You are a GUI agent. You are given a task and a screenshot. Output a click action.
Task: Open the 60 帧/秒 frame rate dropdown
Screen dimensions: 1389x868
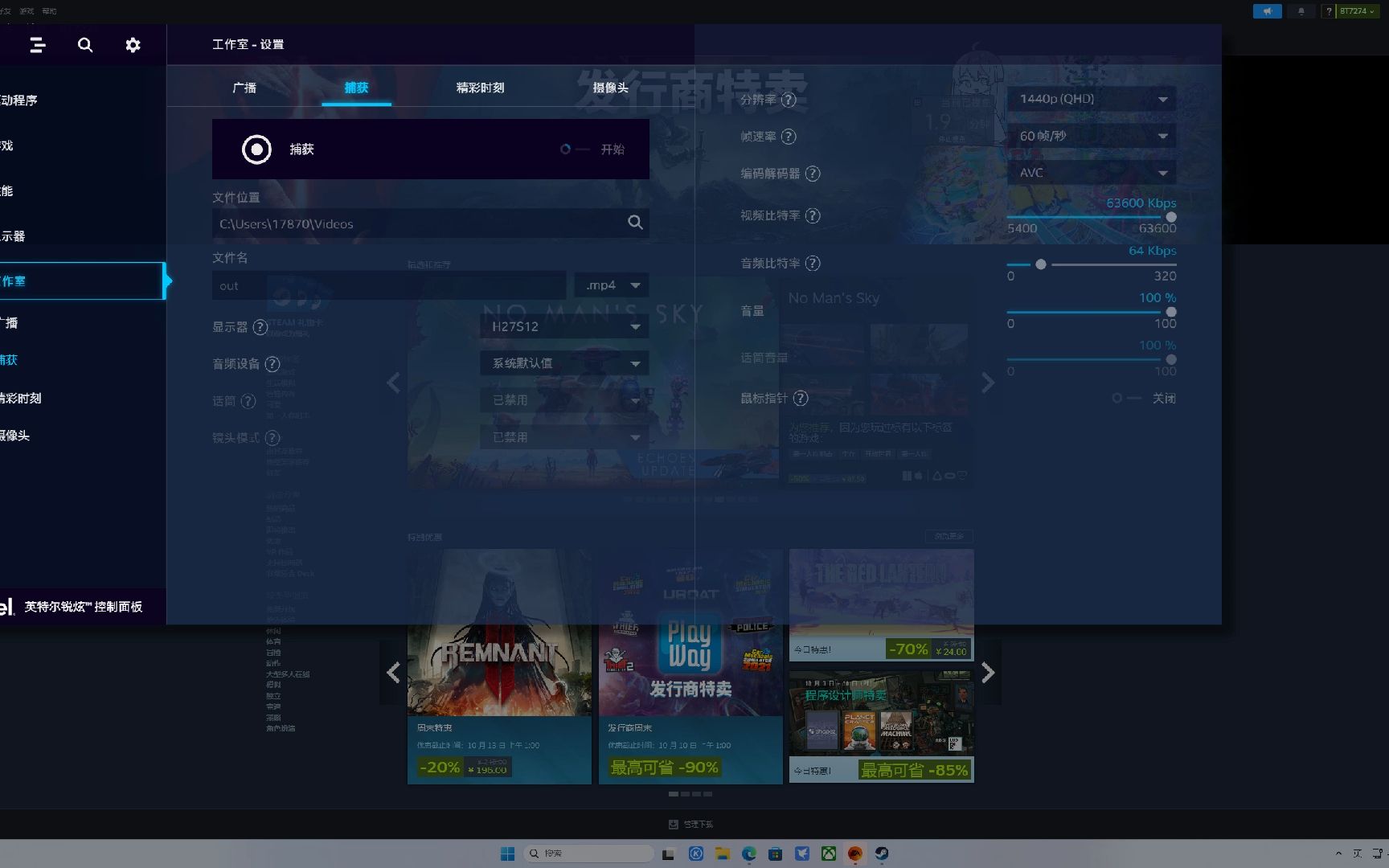tap(1092, 136)
